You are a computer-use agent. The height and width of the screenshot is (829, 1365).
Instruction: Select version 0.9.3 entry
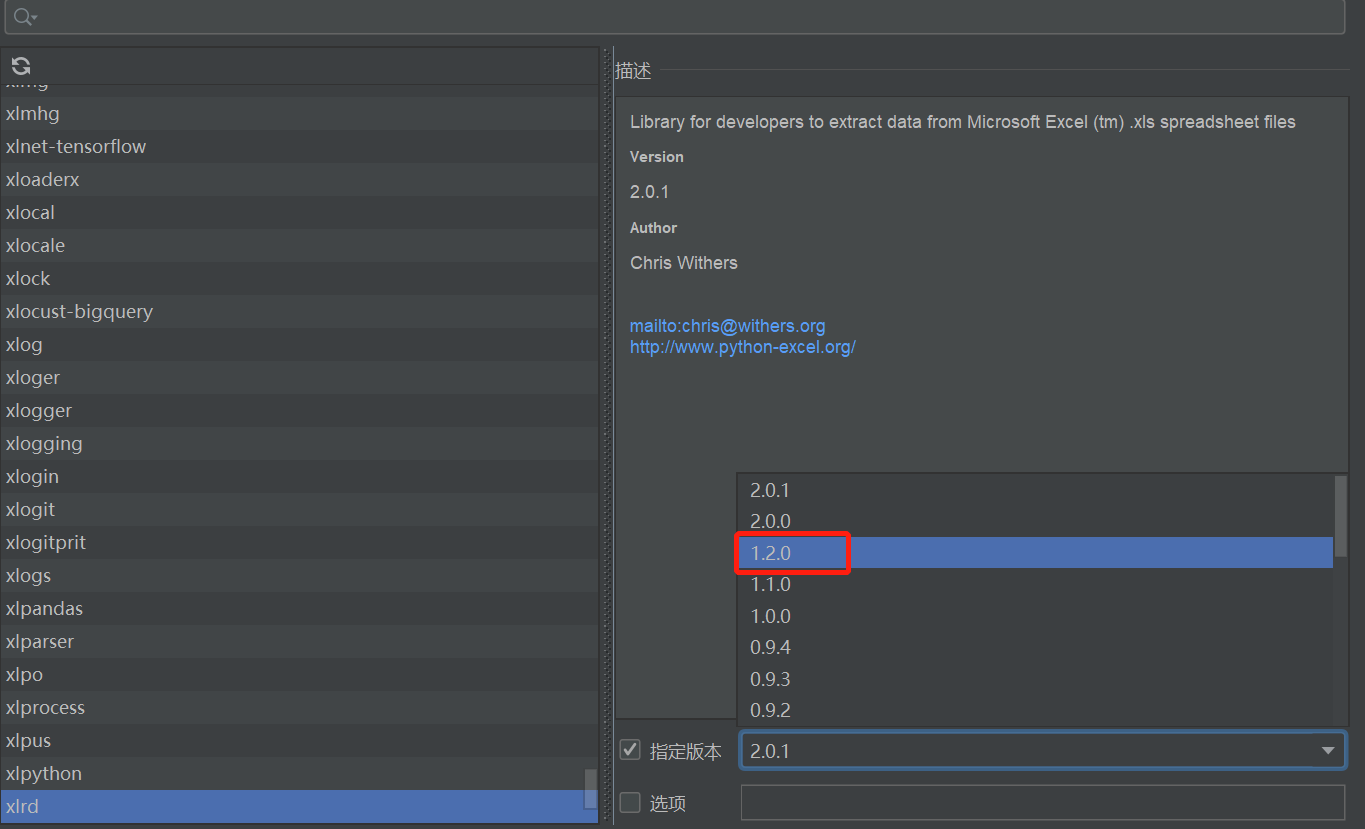1035,679
